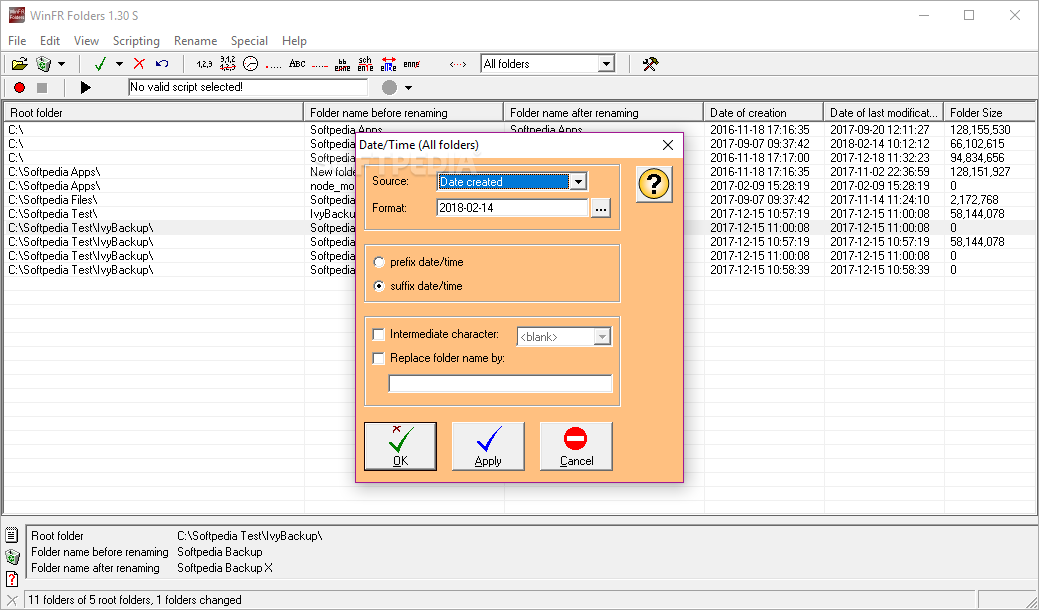Click the green checkmark apply icon
The image size is (1039, 610).
tap(100, 64)
